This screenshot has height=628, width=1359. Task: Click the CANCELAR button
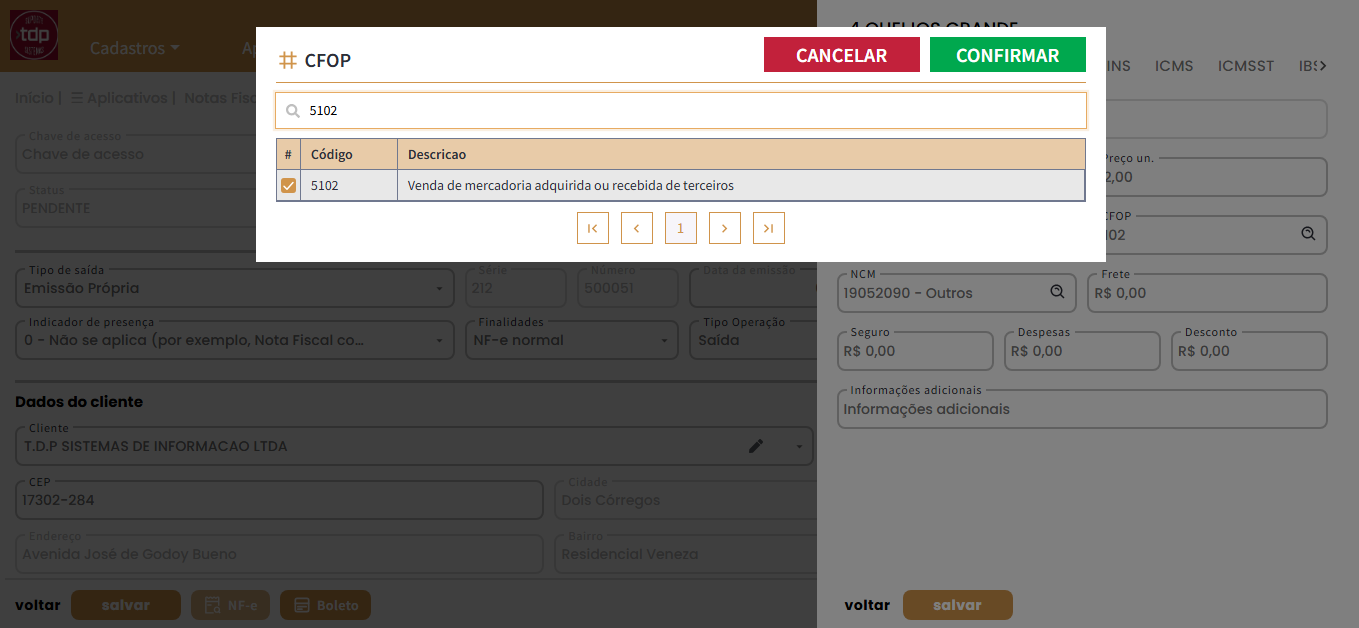(841, 55)
